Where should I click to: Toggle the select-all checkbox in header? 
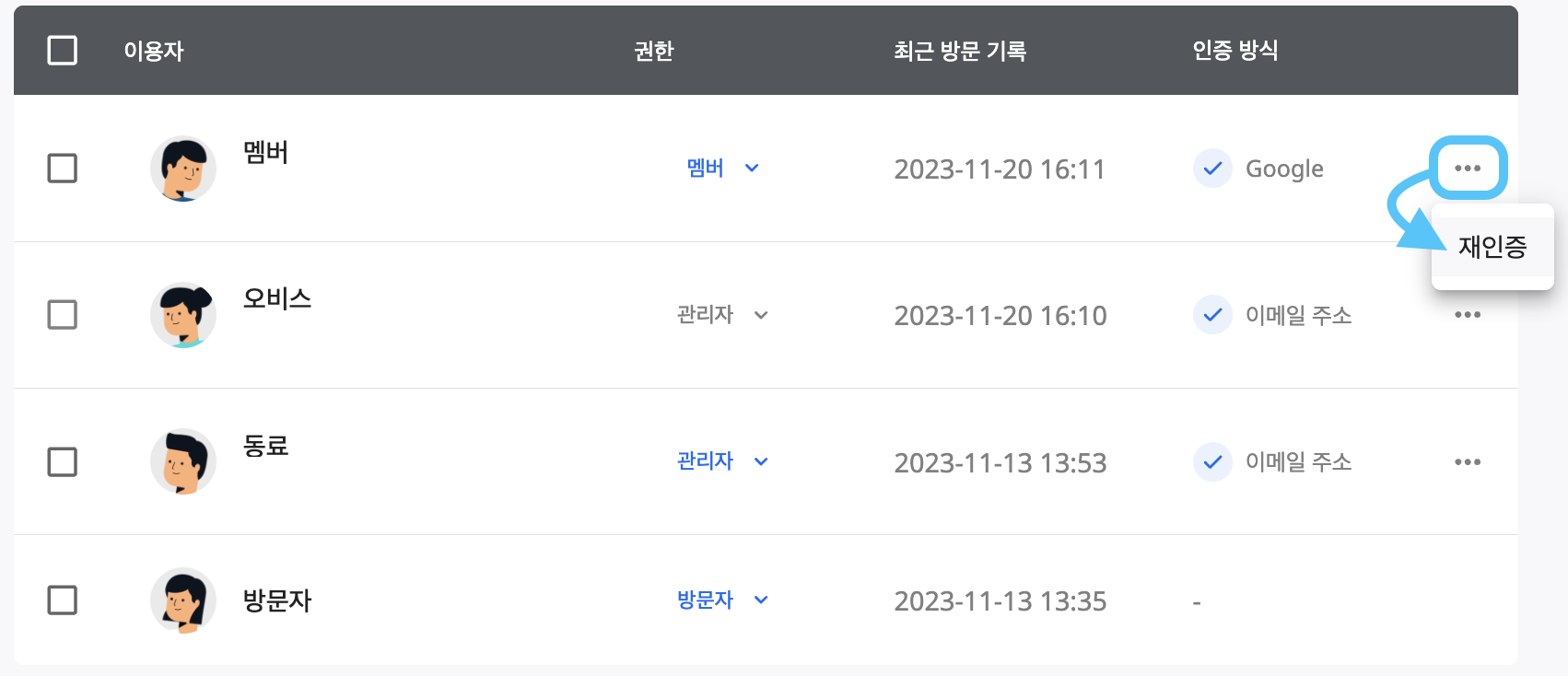[x=62, y=50]
